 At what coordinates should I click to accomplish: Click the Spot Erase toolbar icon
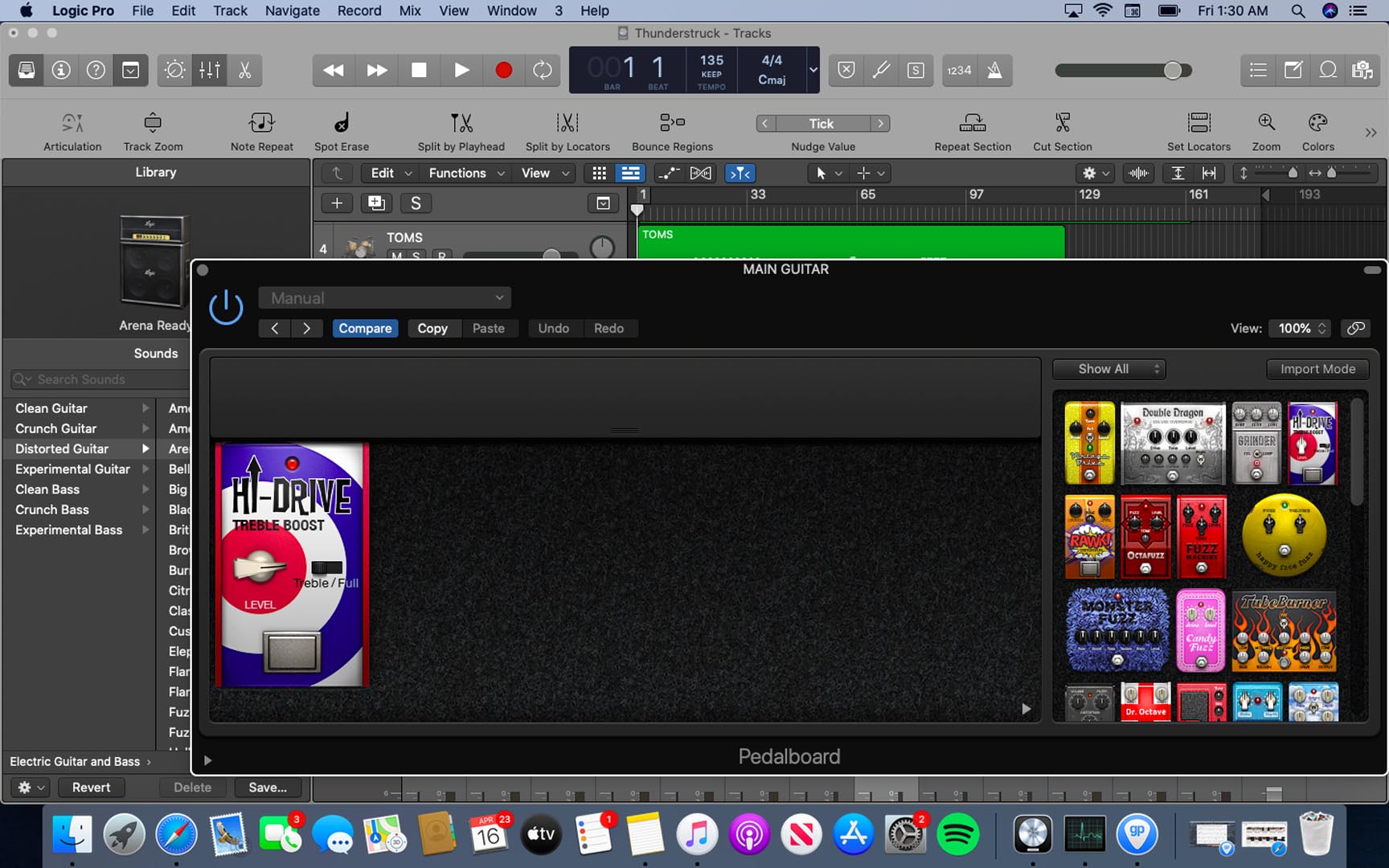point(342,123)
